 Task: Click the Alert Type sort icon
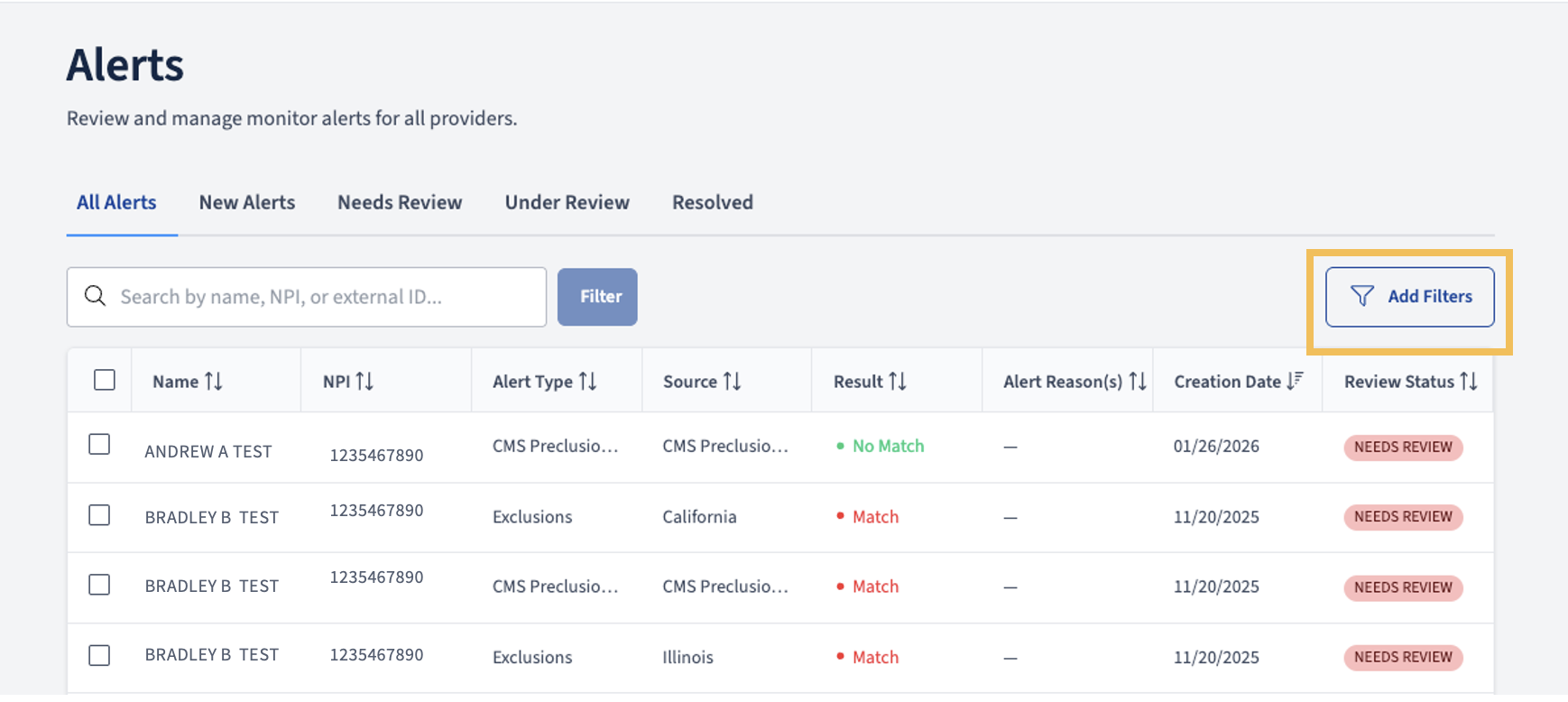coord(587,382)
